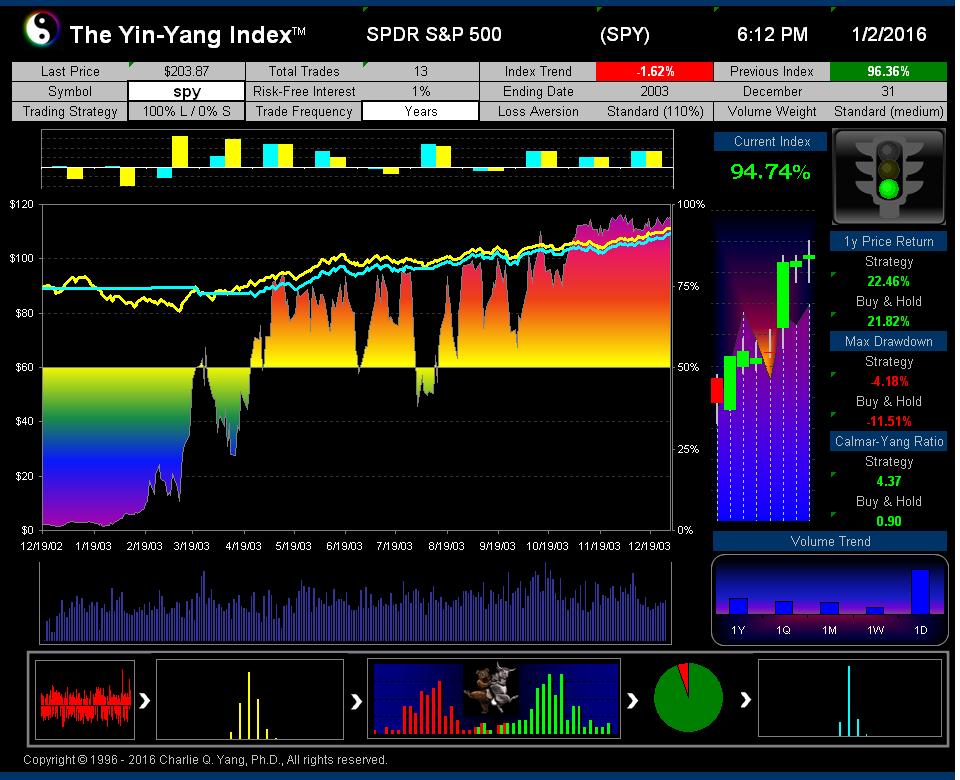Select the 1Y volume trend bar
Viewport: 960px width, 780px height.
click(x=738, y=606)
